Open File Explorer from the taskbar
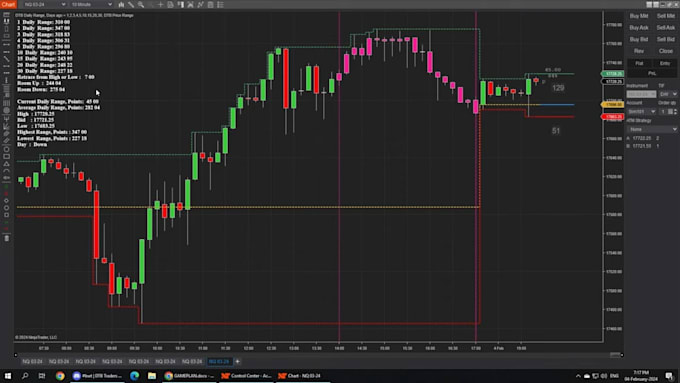Image resolution: width=680 pixels, height=383 pixels. pyautogui.click(x=152, y=376)
